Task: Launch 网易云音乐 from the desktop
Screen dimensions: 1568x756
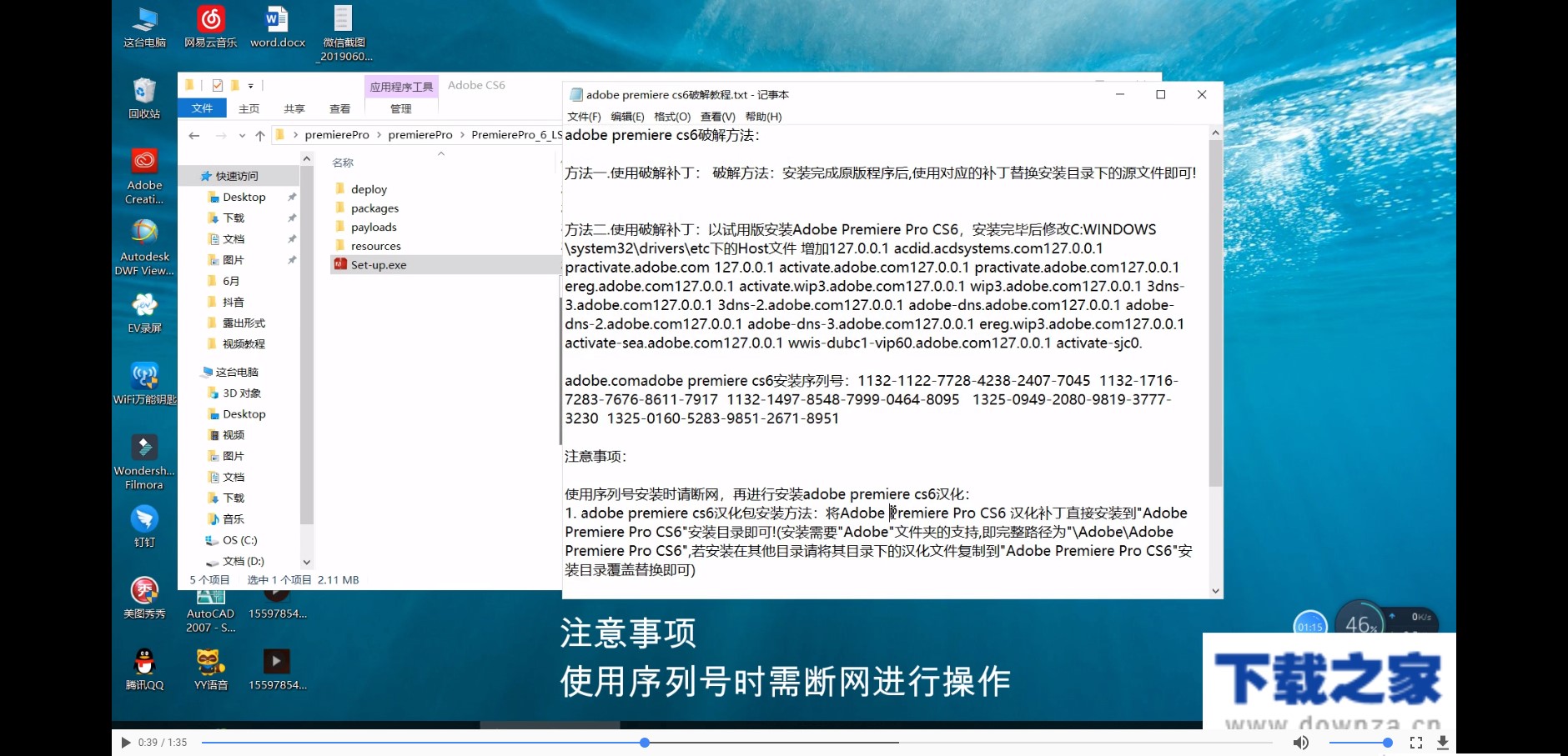Action: [x=210, y=21]
